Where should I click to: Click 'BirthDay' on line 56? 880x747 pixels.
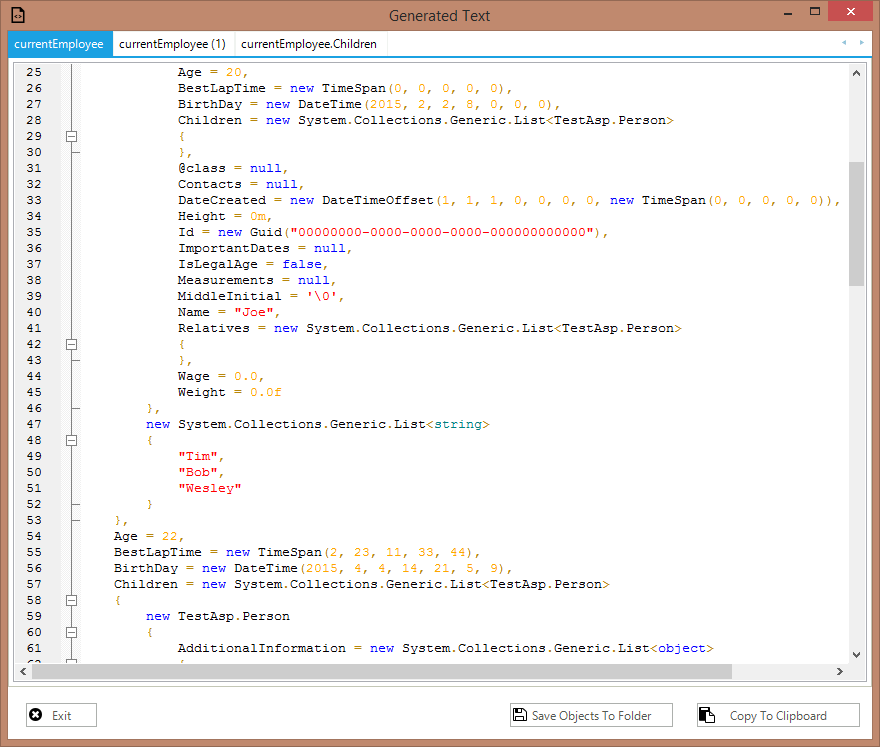tap(146, 569)
